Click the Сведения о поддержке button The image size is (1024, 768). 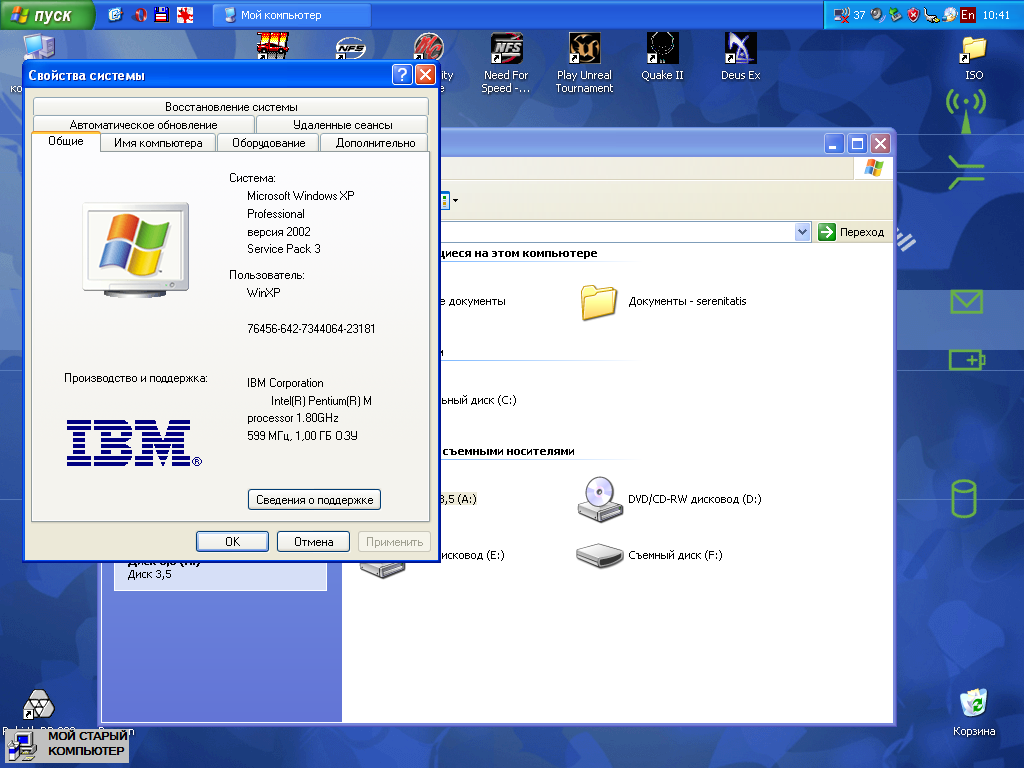pos(314,500)
